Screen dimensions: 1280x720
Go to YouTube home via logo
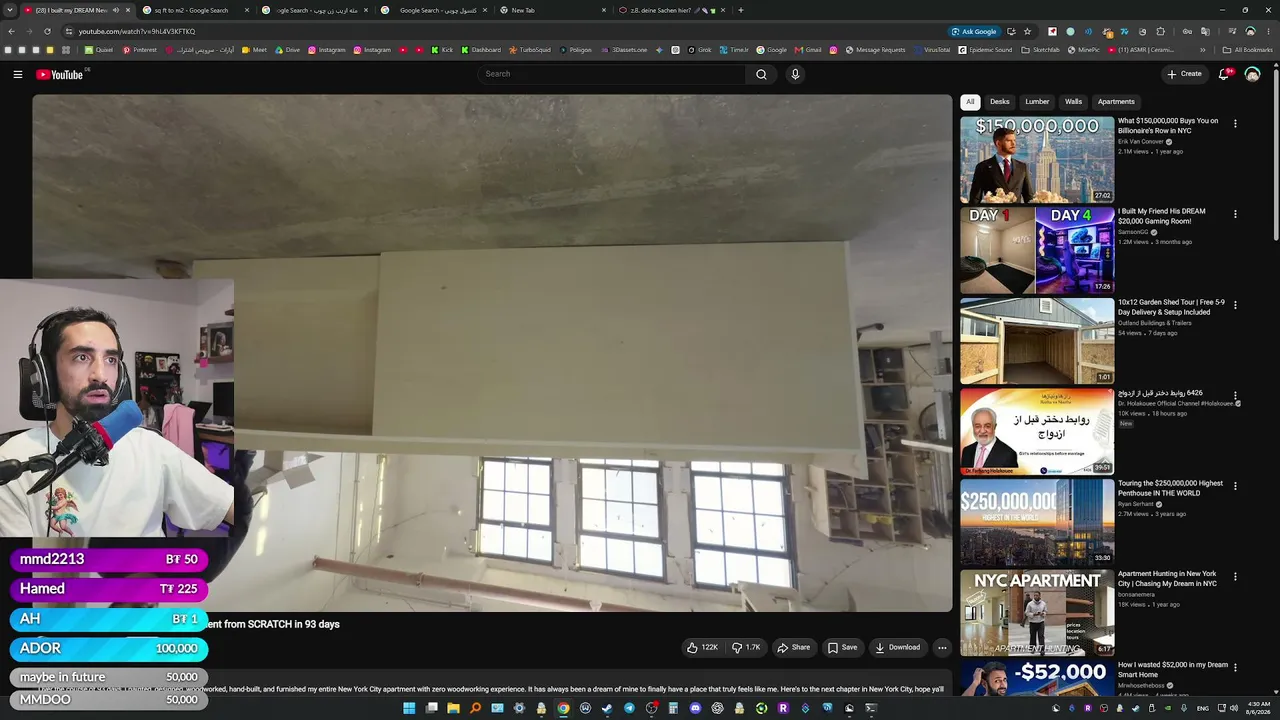point(60,74)
